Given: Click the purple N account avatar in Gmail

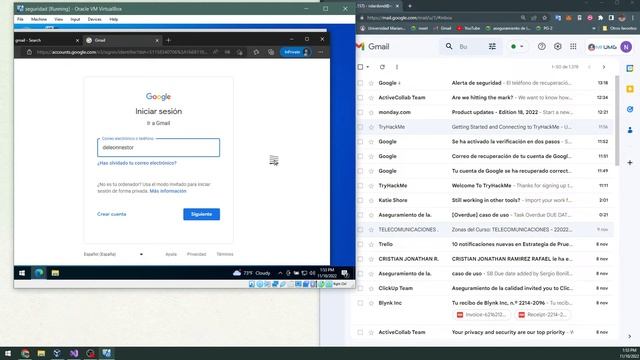Looking at the screenshot, I should coord(626,47).
